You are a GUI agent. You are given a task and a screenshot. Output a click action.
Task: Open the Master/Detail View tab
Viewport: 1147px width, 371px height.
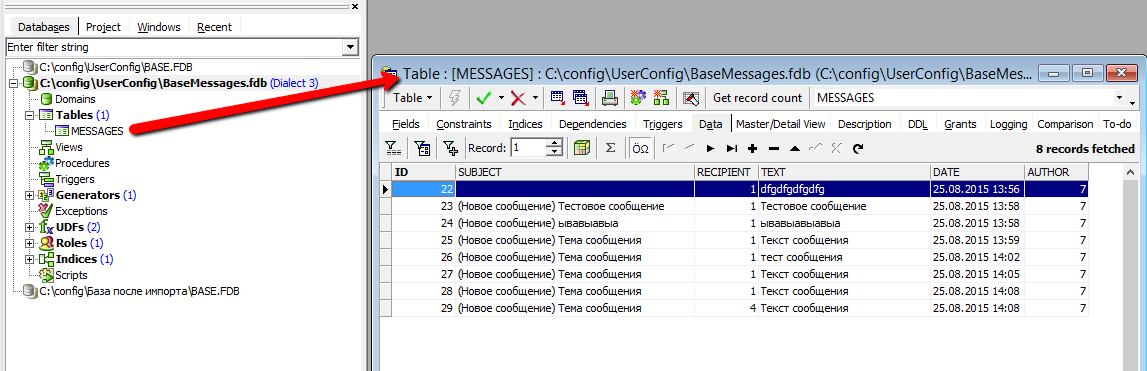point(781,124)
